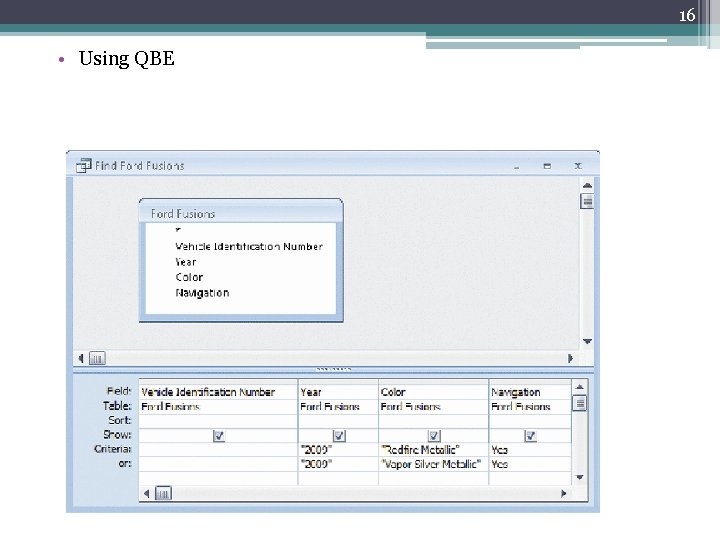
Task: Click Table cell under Vehicle Identification Number
Action: click(218, 407)
